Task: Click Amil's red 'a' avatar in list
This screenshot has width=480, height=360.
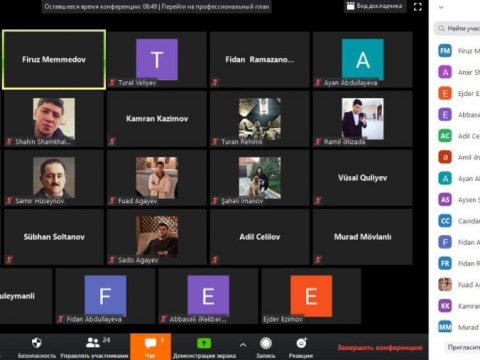Action: (445, 157)
